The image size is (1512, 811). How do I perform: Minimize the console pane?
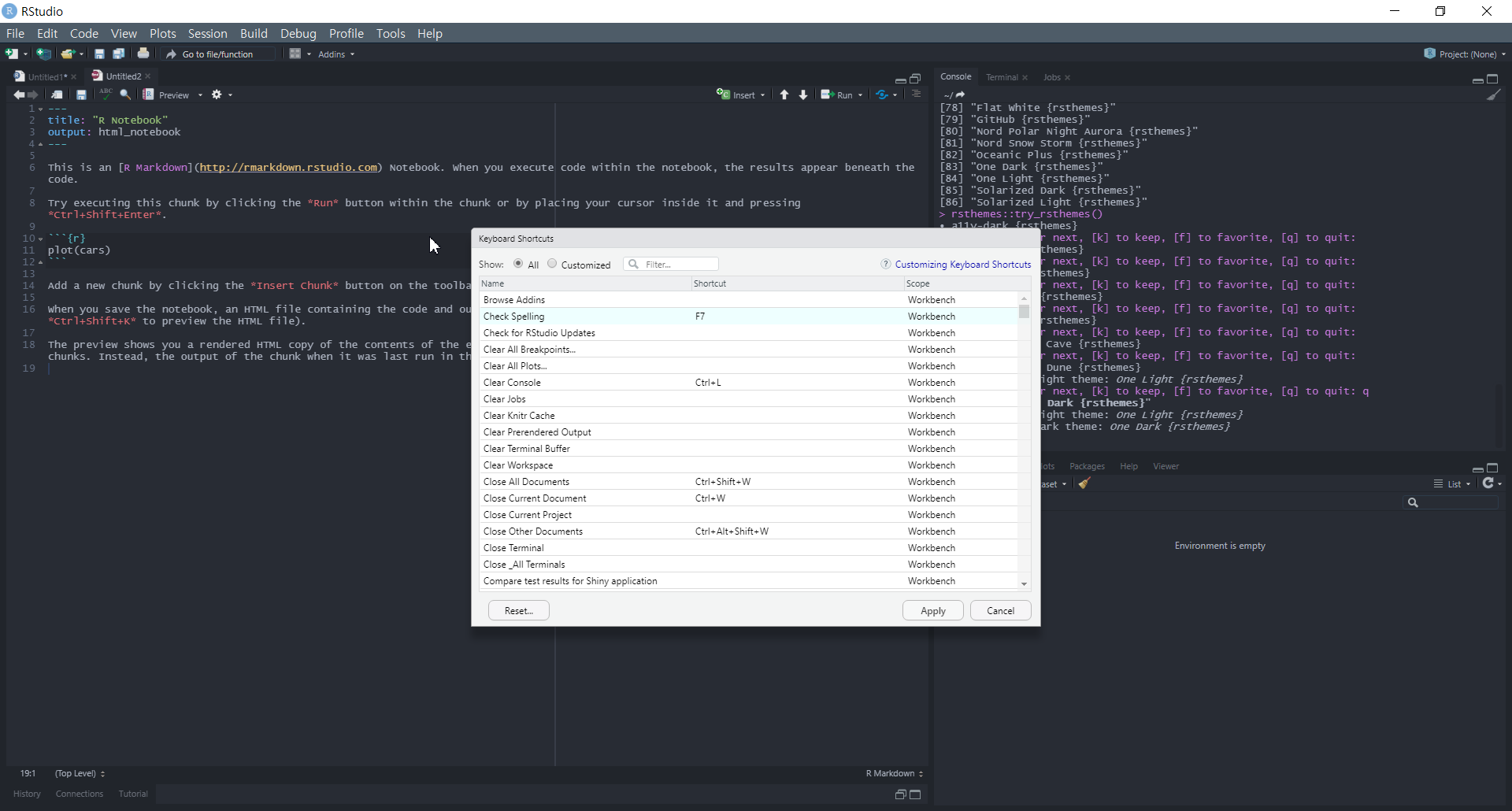click(1477, 80)
